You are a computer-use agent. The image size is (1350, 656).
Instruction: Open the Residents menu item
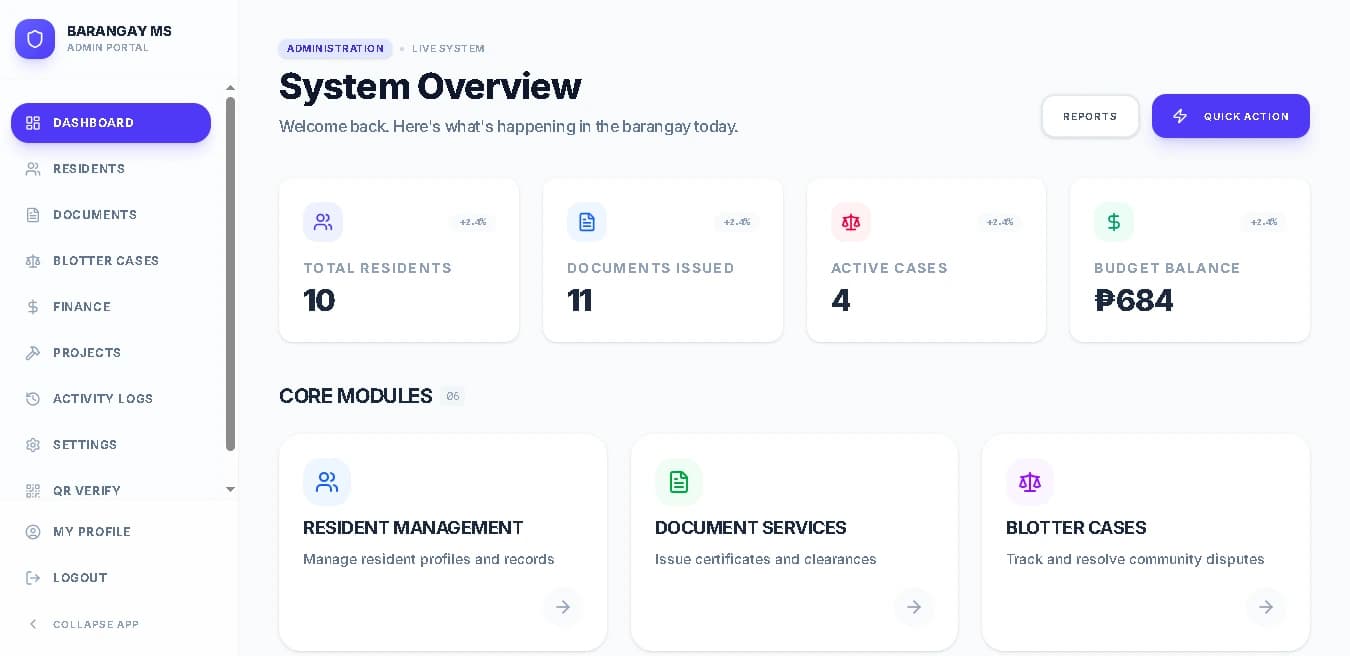(x=111, y=169)
